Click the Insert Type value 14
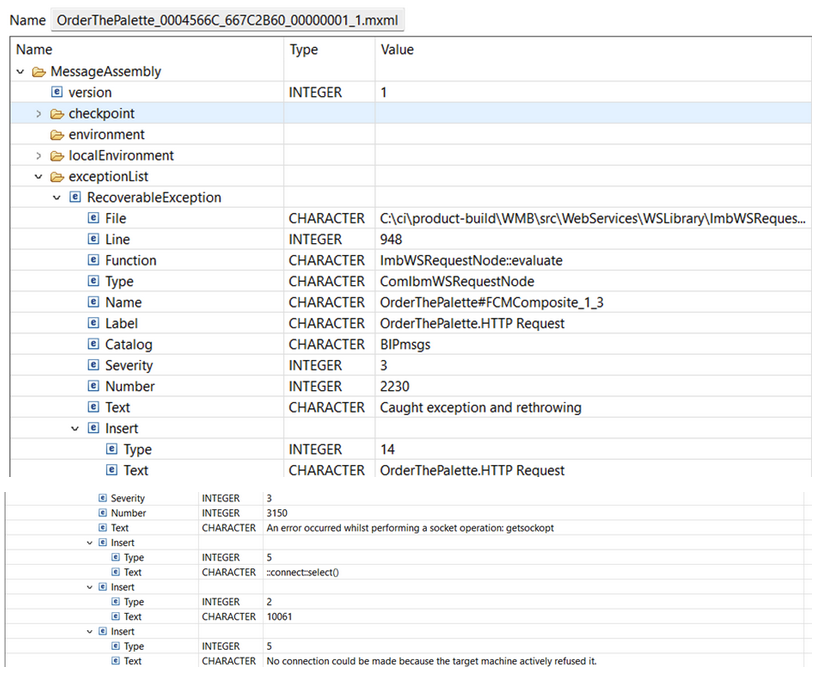Screen dimensions: 817x688 pos(387,449)
